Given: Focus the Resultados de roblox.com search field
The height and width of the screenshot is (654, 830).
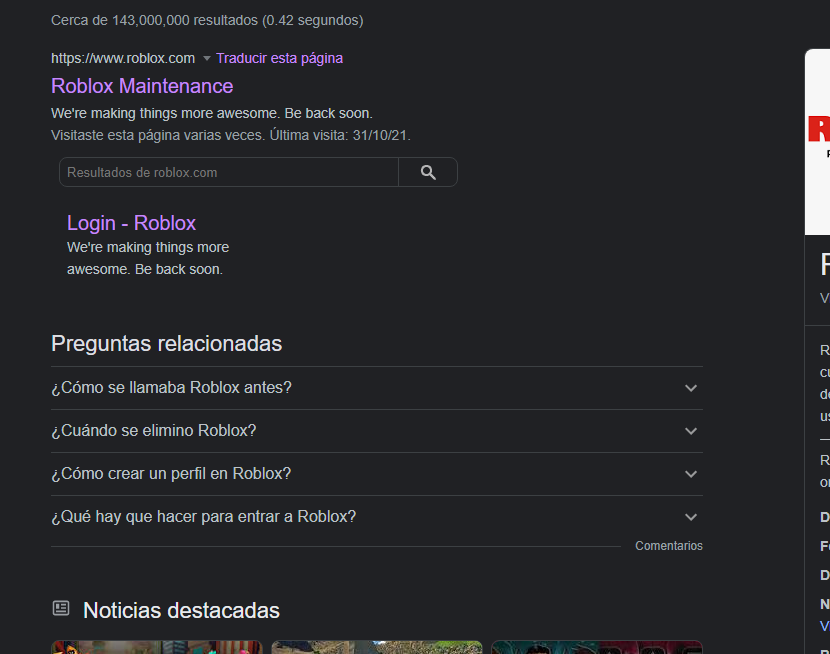Looking at the screenshot, I should point(229,172).
